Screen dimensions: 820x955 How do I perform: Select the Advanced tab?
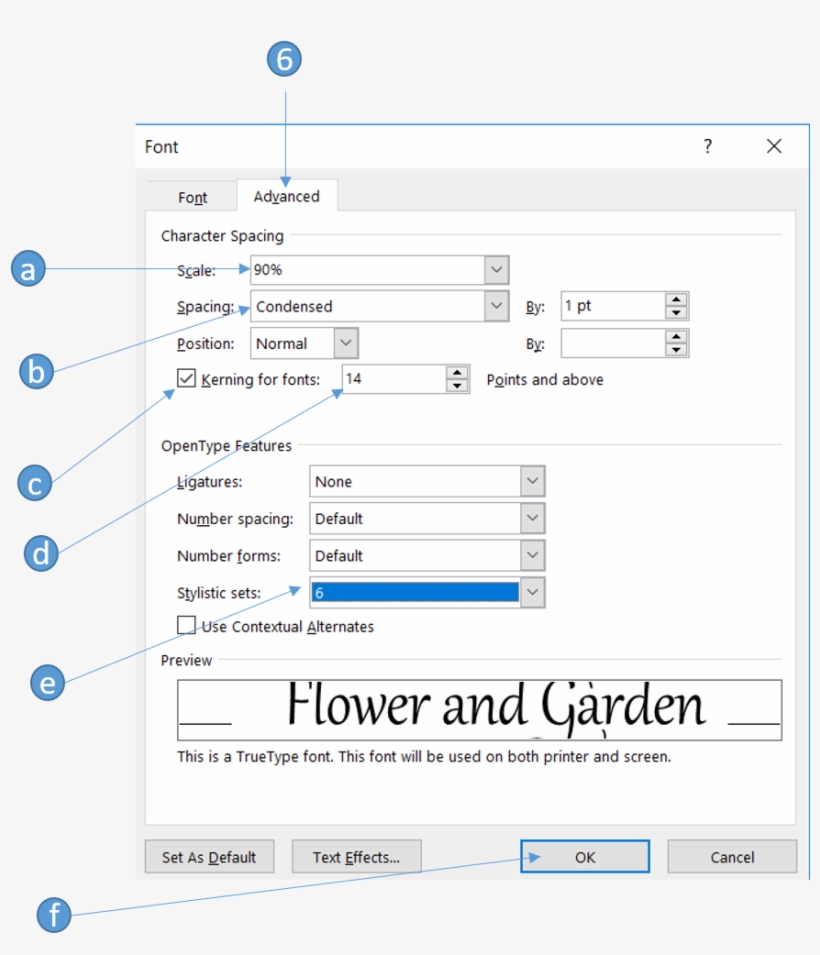pyautogui.click(x=286, y=197)
